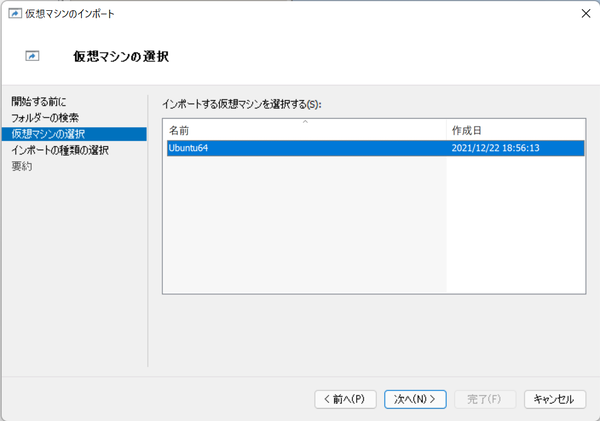The width and height of the screenshot is (600, 421).
Task: Sort list by 名前 column header
Action: [305, 130]
